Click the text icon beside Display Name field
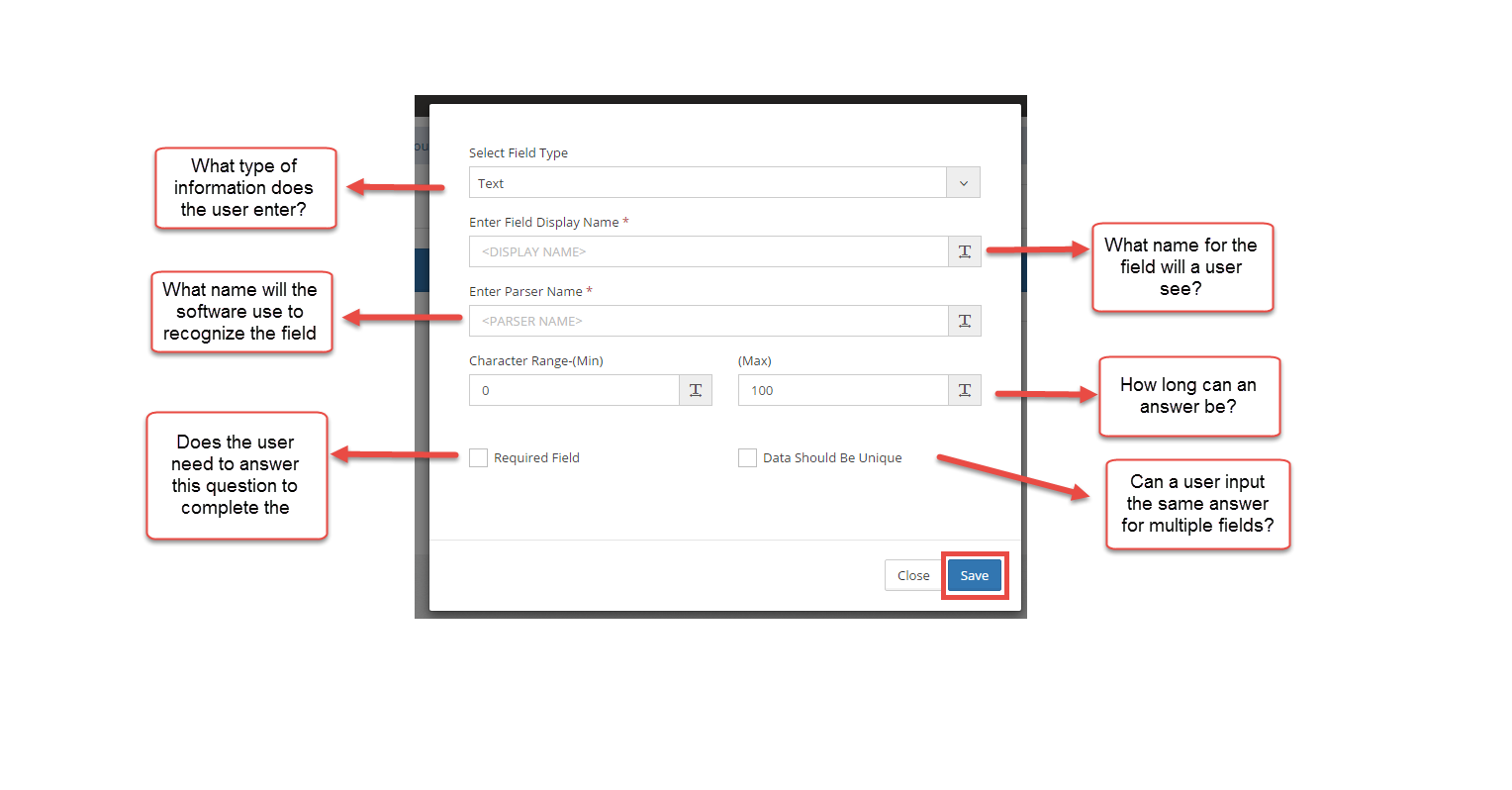This screenshot has width=1512, height=790. [x=964, y=251]
